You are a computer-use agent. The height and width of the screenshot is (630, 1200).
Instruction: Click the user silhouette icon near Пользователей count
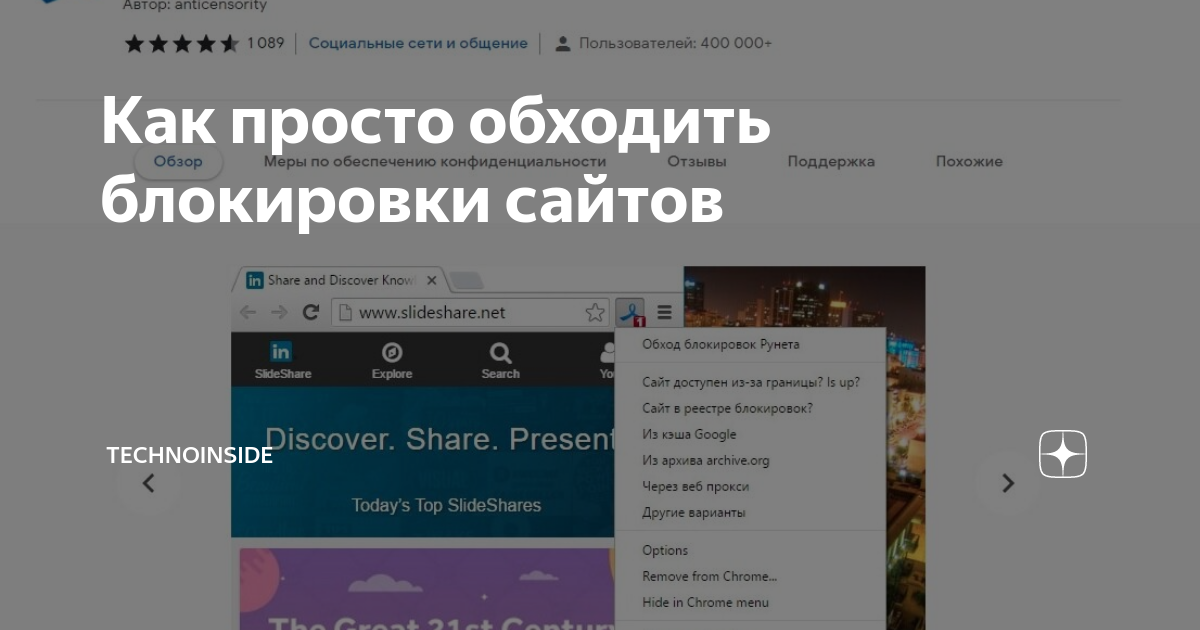pos(563,43)
